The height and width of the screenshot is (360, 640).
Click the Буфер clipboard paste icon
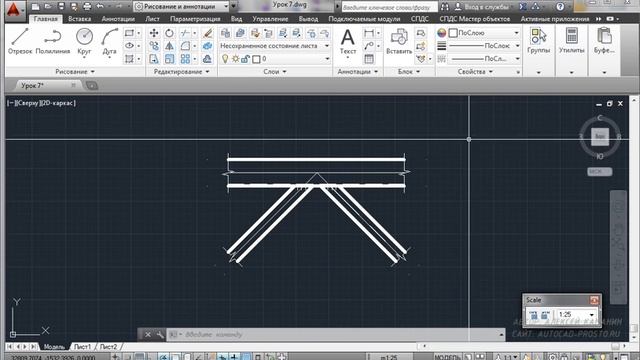coord(604,40)
